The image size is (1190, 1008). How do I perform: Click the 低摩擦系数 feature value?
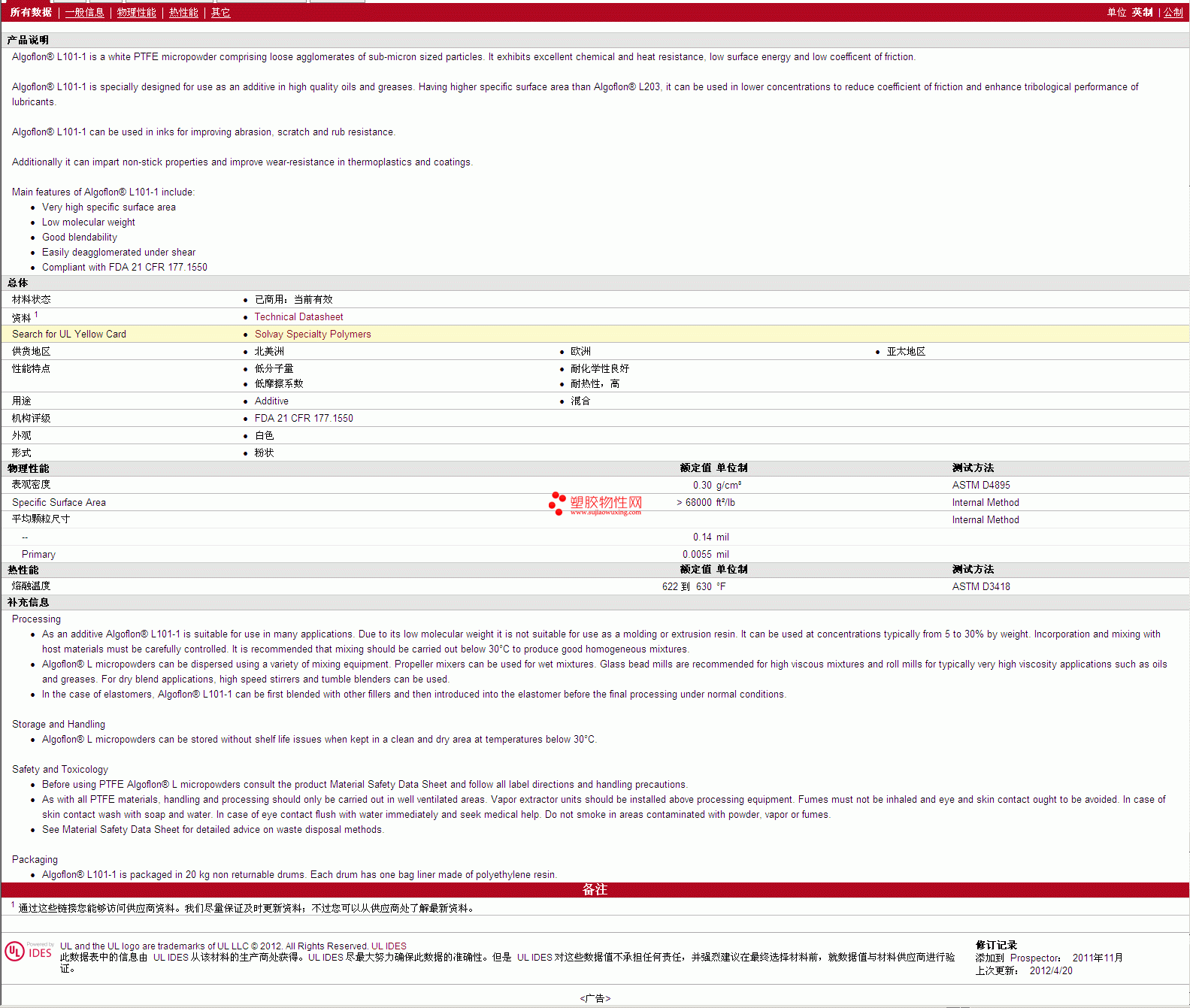coord(279,383)
